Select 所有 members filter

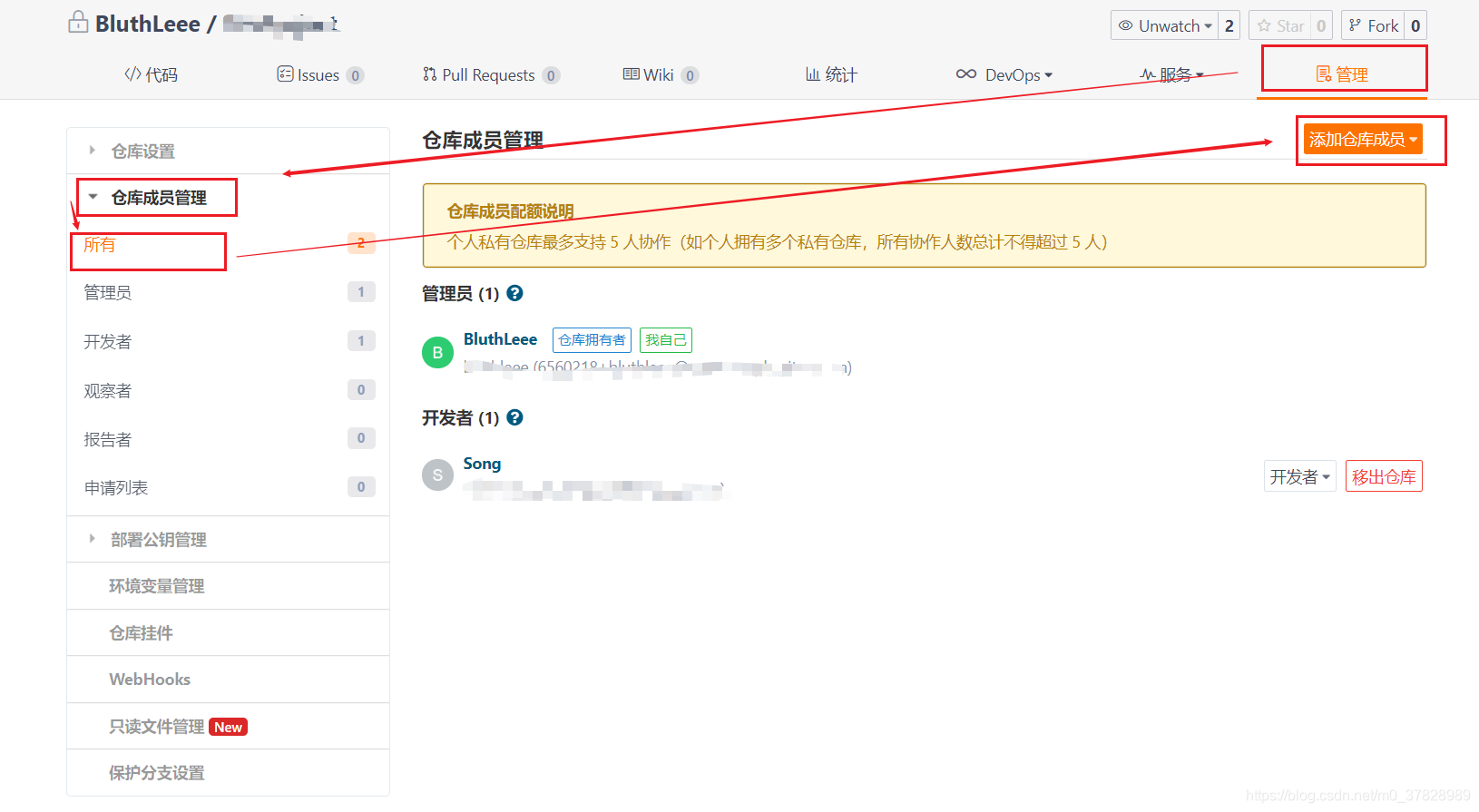point(228,244)
